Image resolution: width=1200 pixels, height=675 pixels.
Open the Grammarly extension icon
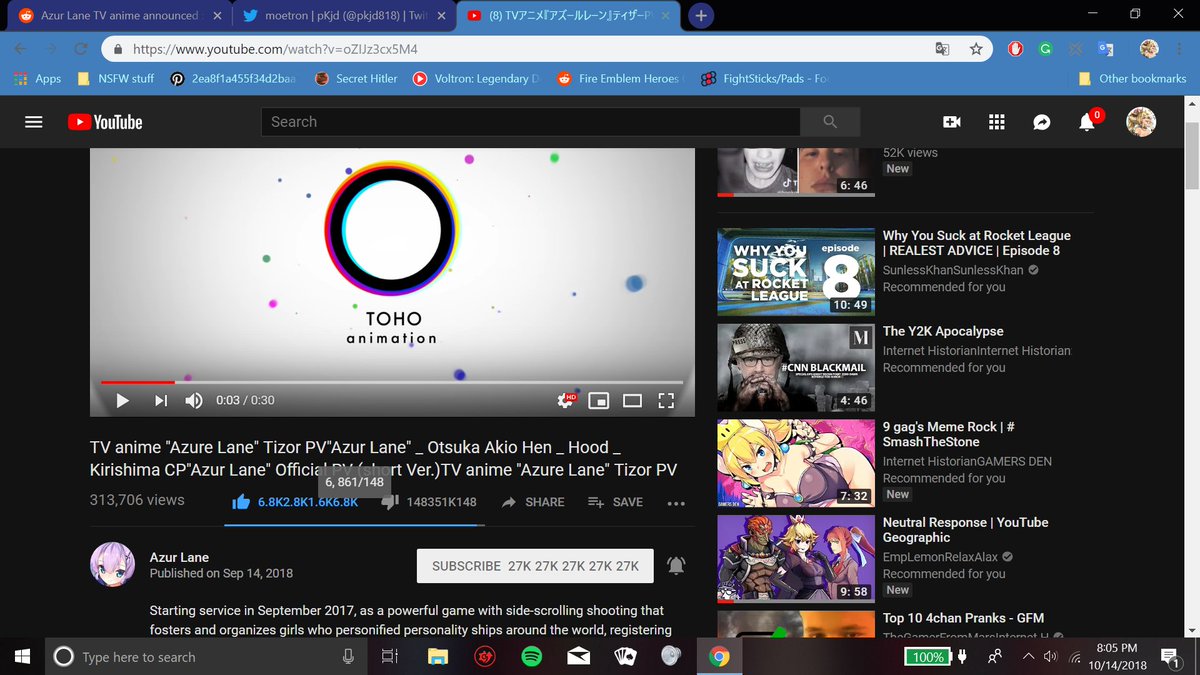click(1045, 48)
